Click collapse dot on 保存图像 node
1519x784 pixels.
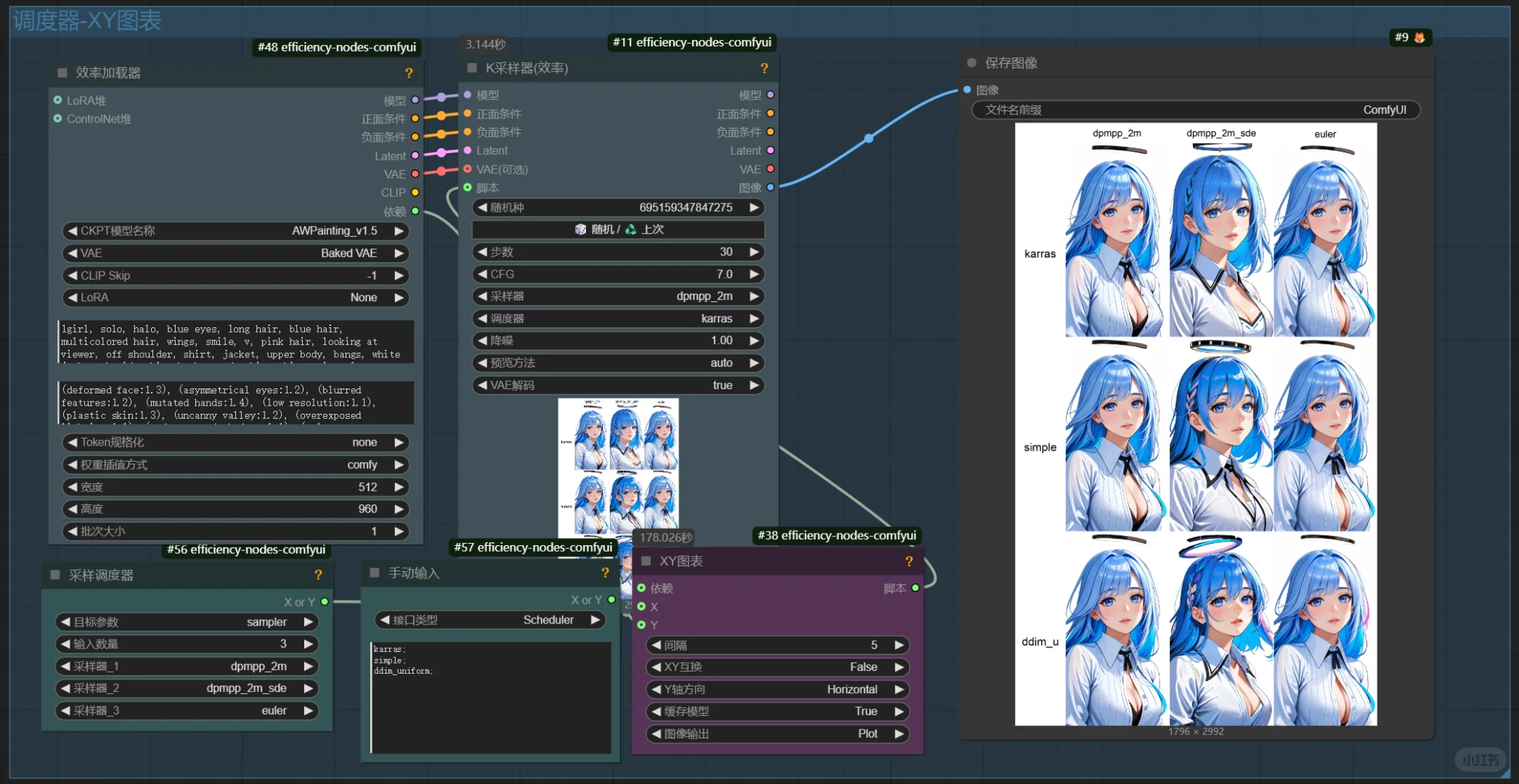972,63
